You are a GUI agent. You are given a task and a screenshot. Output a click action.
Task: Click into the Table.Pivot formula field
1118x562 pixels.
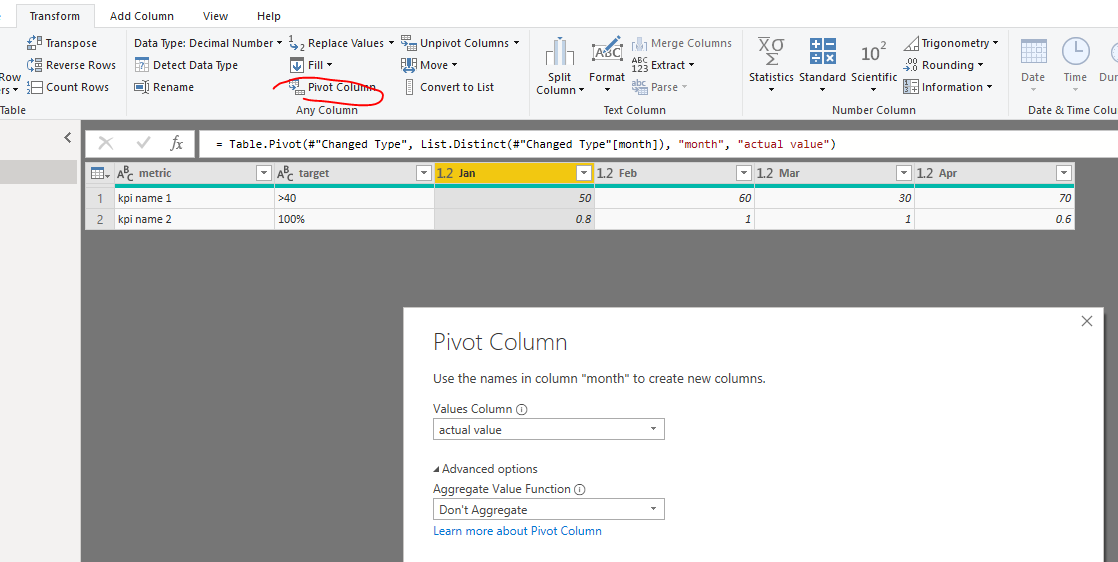click(658, 144)
